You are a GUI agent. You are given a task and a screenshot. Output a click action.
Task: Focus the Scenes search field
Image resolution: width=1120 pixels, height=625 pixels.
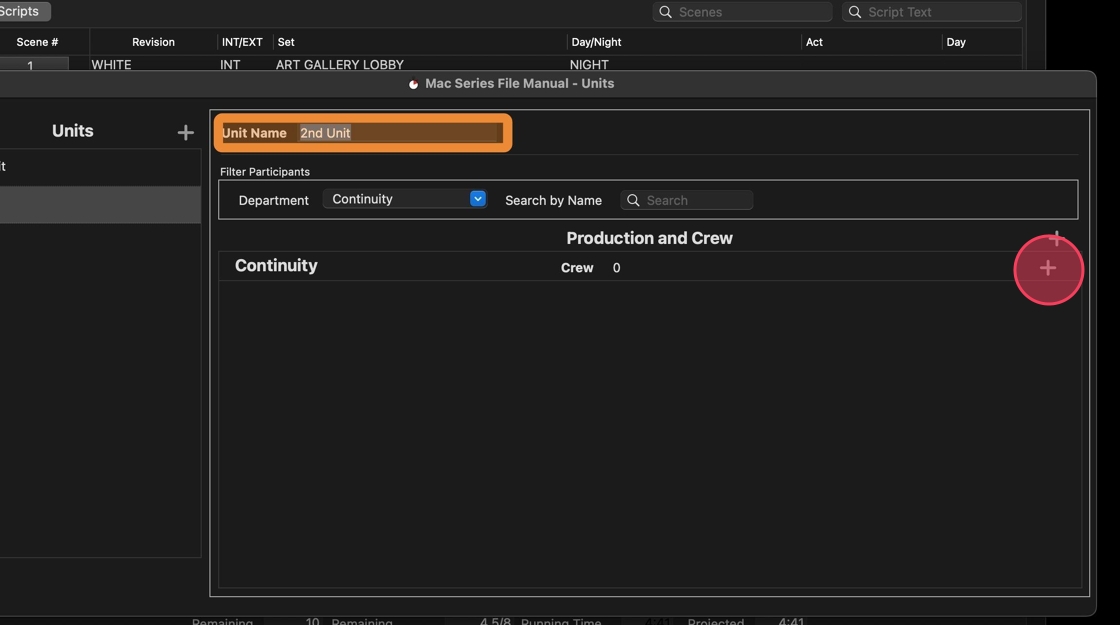pos(742,12)
